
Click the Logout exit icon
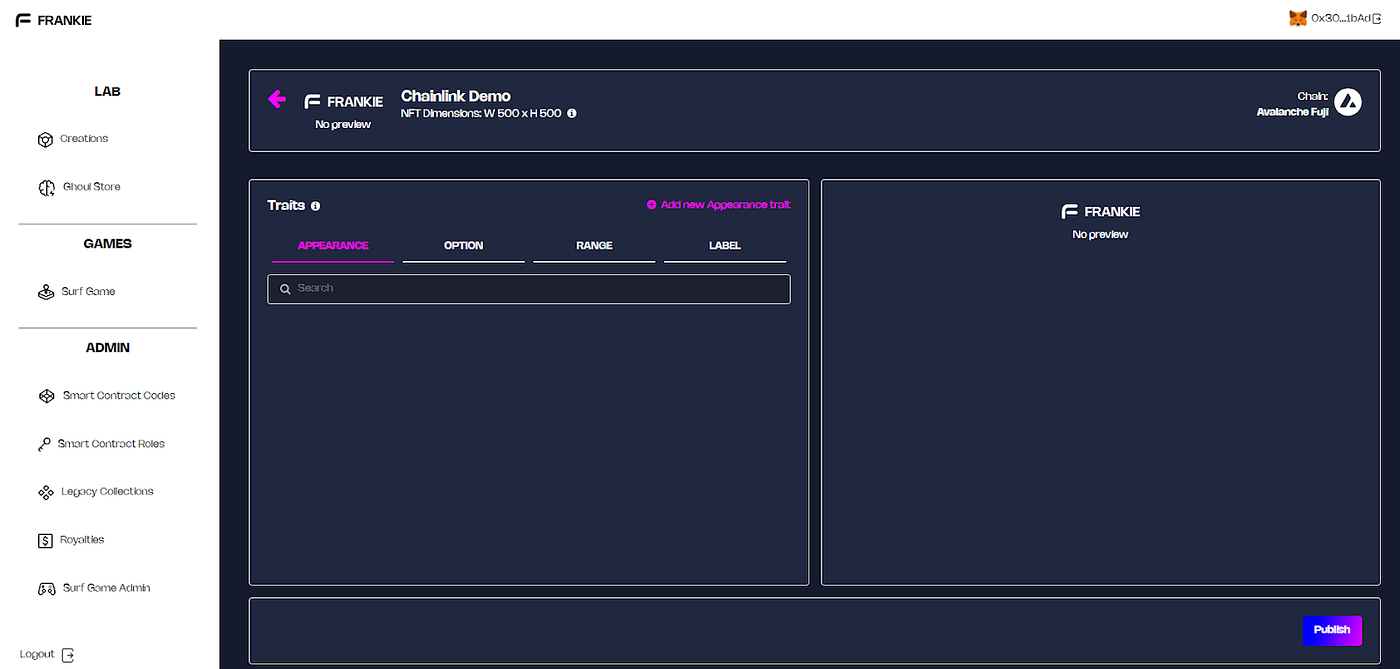tap(68, 655)
